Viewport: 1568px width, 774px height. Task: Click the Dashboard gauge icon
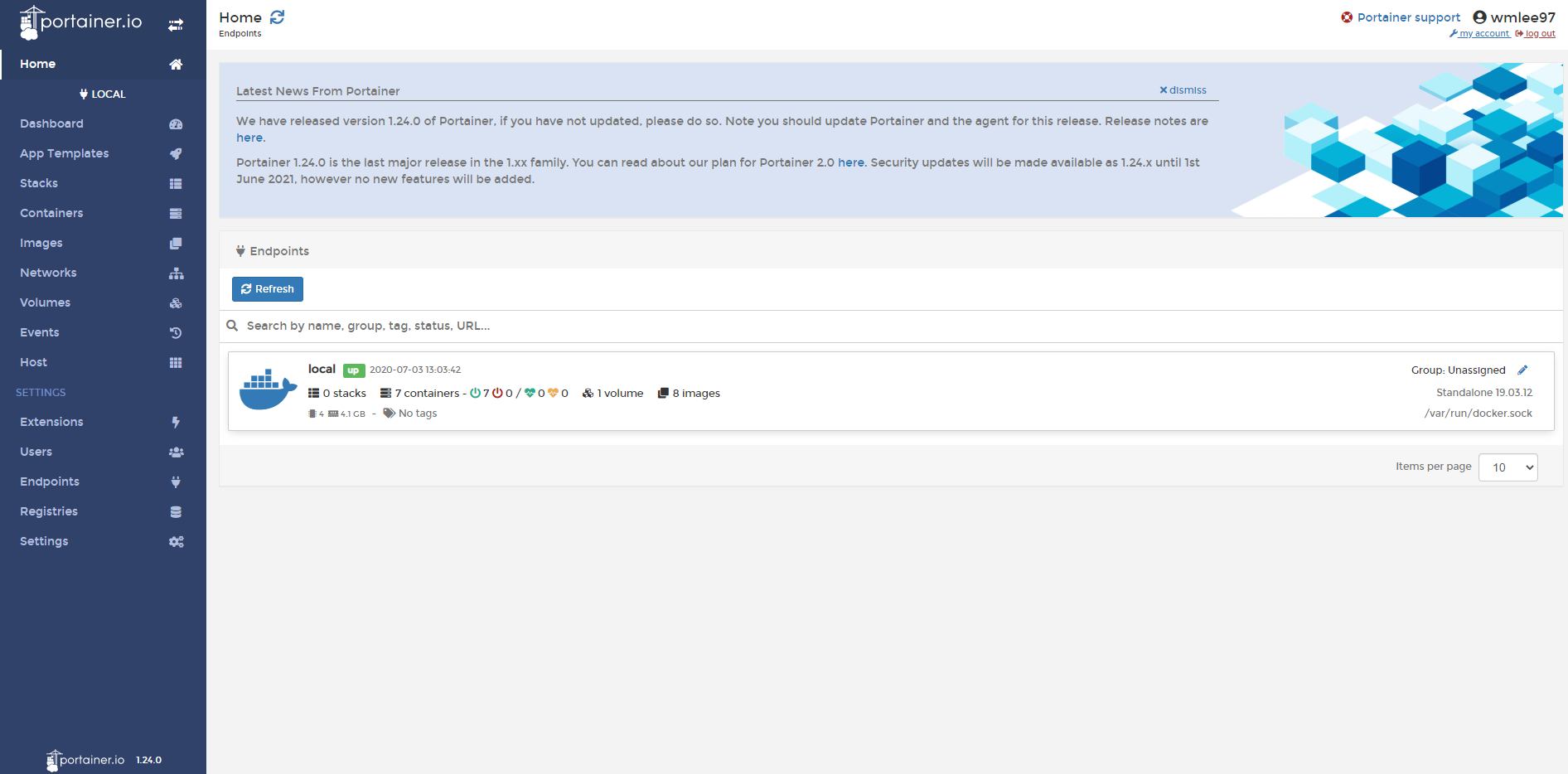176,123
